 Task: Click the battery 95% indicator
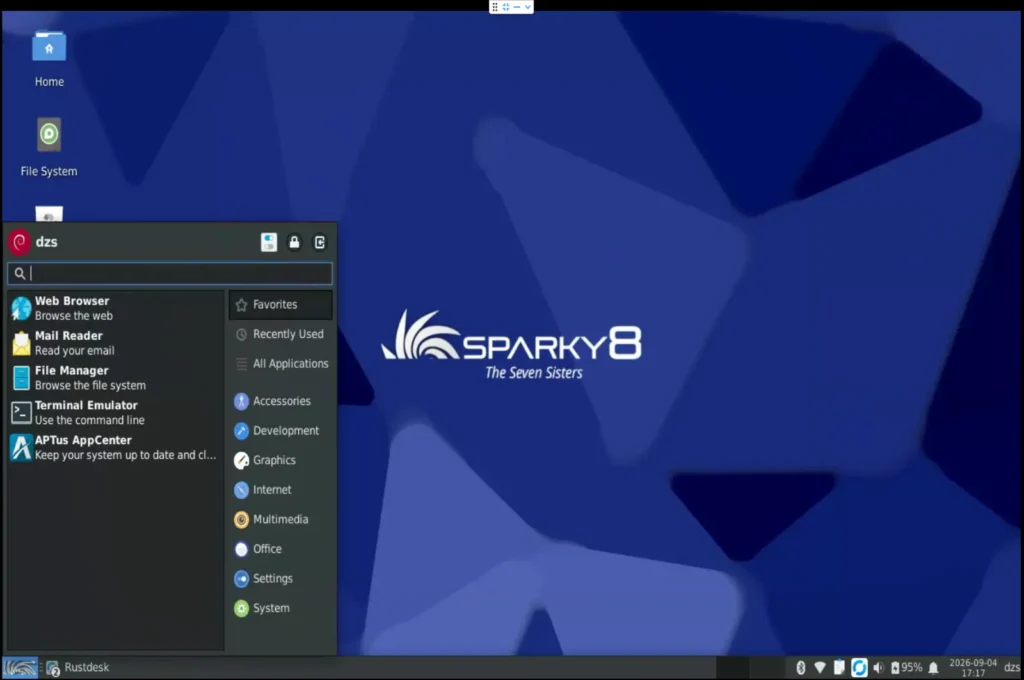coord(906,668)
